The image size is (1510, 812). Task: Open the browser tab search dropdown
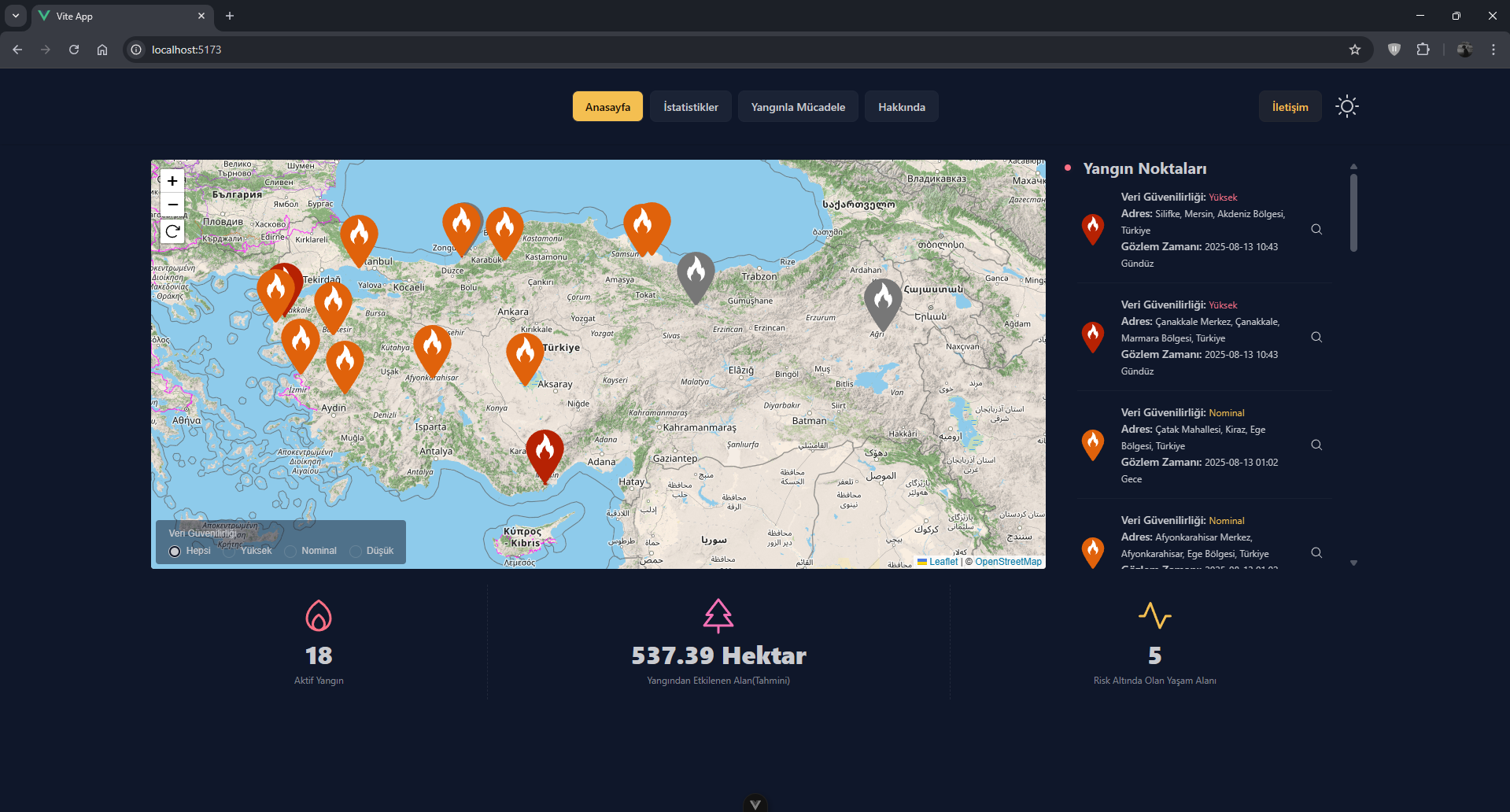pyautogui.click(x=16, y=16)
